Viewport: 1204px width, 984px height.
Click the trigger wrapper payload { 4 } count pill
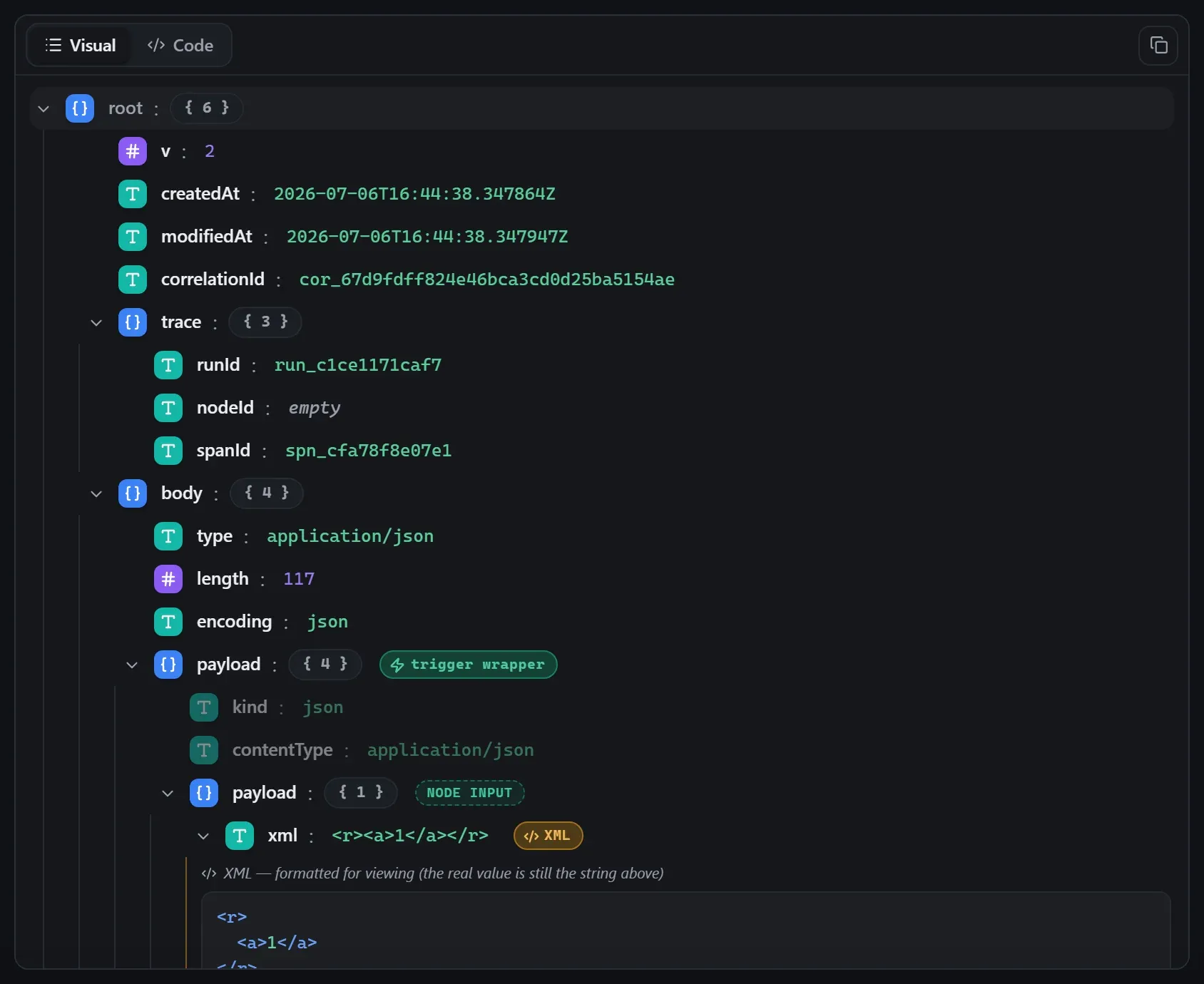(x=325, y=665)
